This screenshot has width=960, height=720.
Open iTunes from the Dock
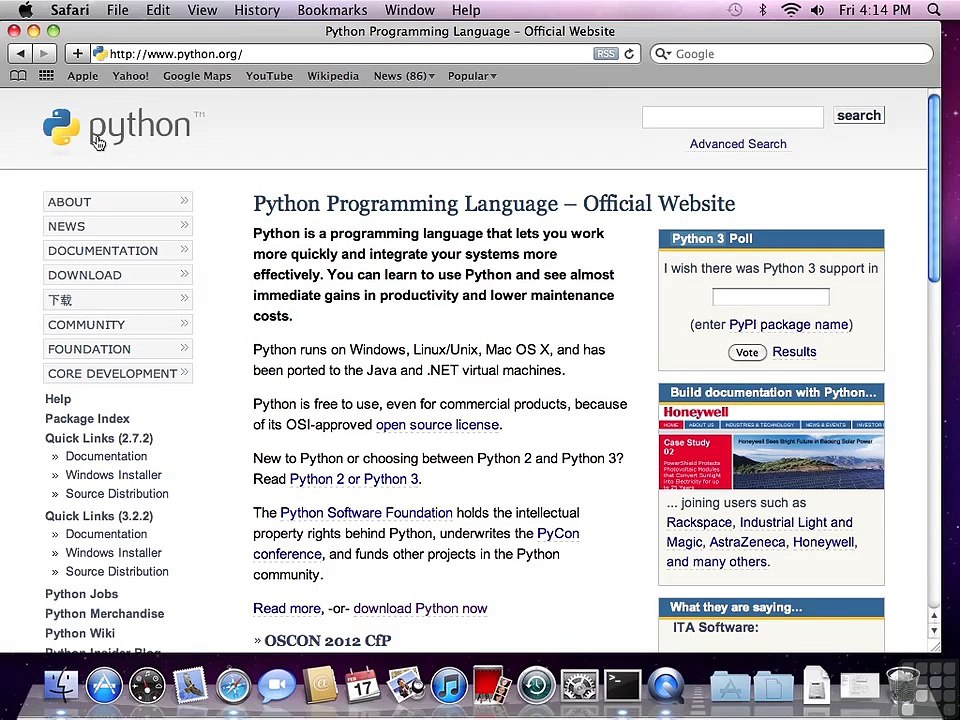[x=449, y=685]
